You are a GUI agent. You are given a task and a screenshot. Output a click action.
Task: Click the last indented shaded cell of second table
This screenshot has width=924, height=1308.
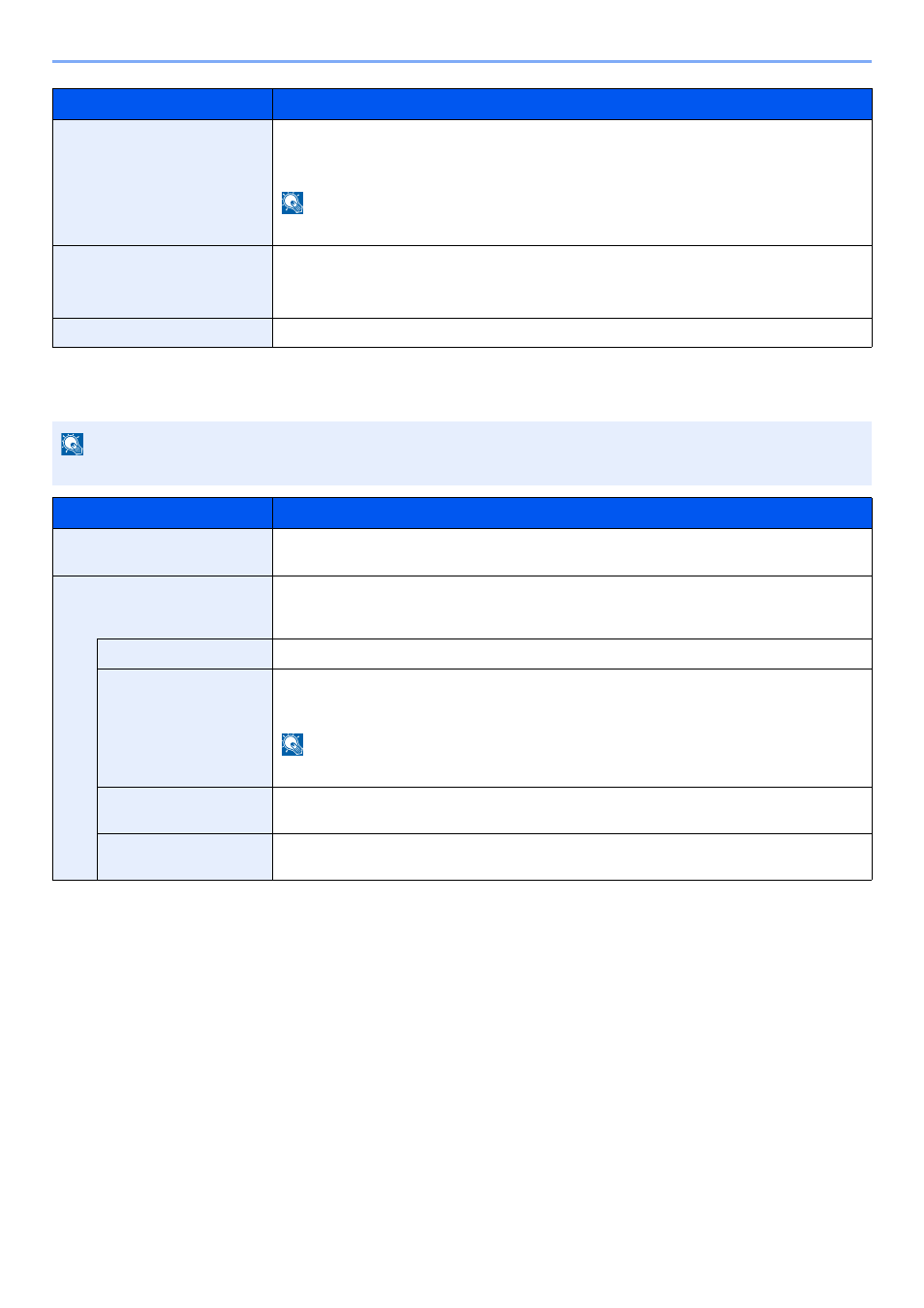185,857
